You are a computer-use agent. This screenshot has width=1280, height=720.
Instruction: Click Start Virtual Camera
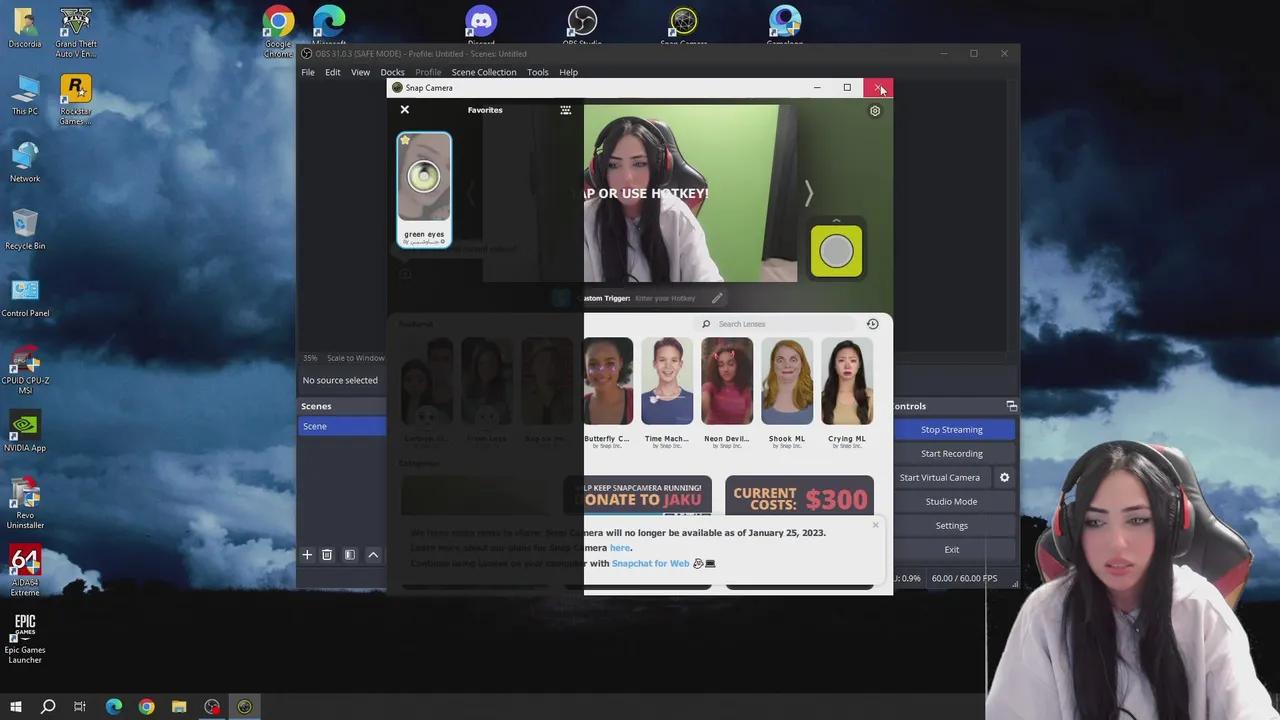pyautogui.click(x=940, y=478)
